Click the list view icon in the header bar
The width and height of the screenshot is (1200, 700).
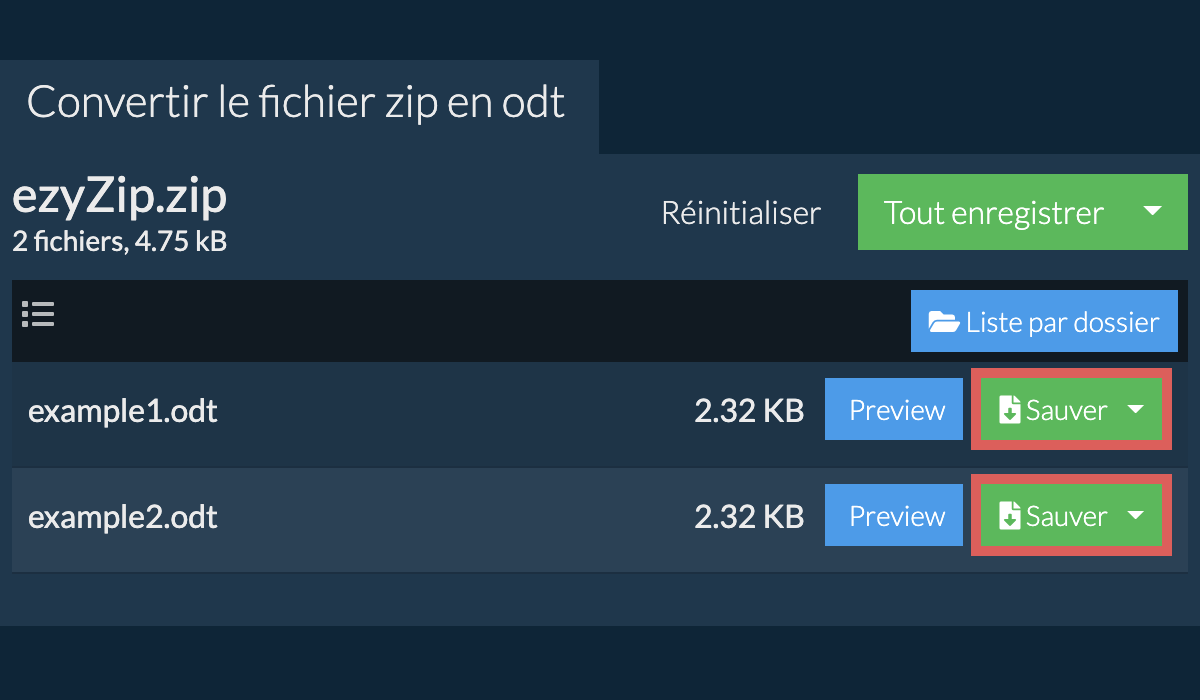click(38, 314)
